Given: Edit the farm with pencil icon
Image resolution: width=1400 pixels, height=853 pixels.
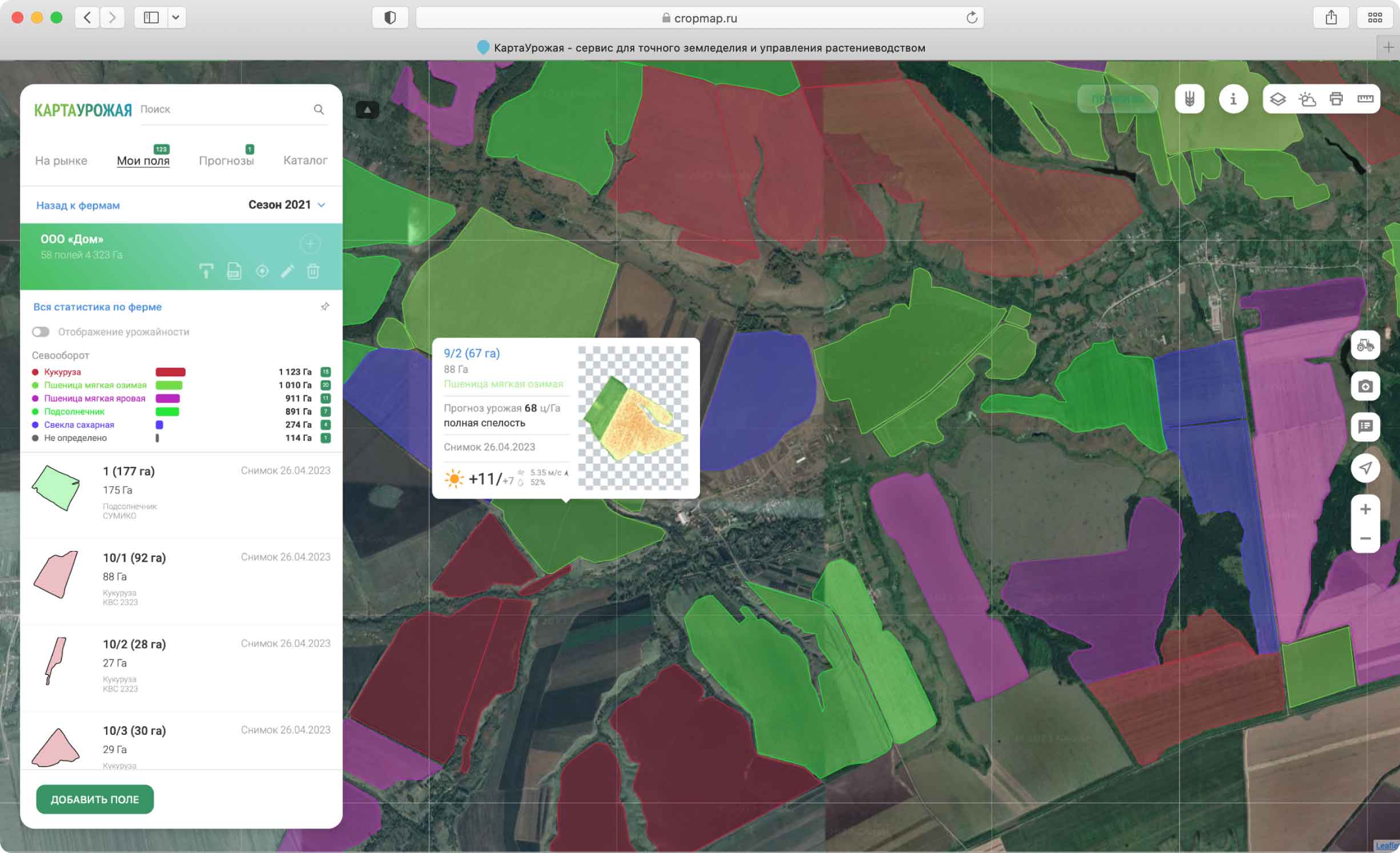Looking at the screenshot, I should point(287,271).
